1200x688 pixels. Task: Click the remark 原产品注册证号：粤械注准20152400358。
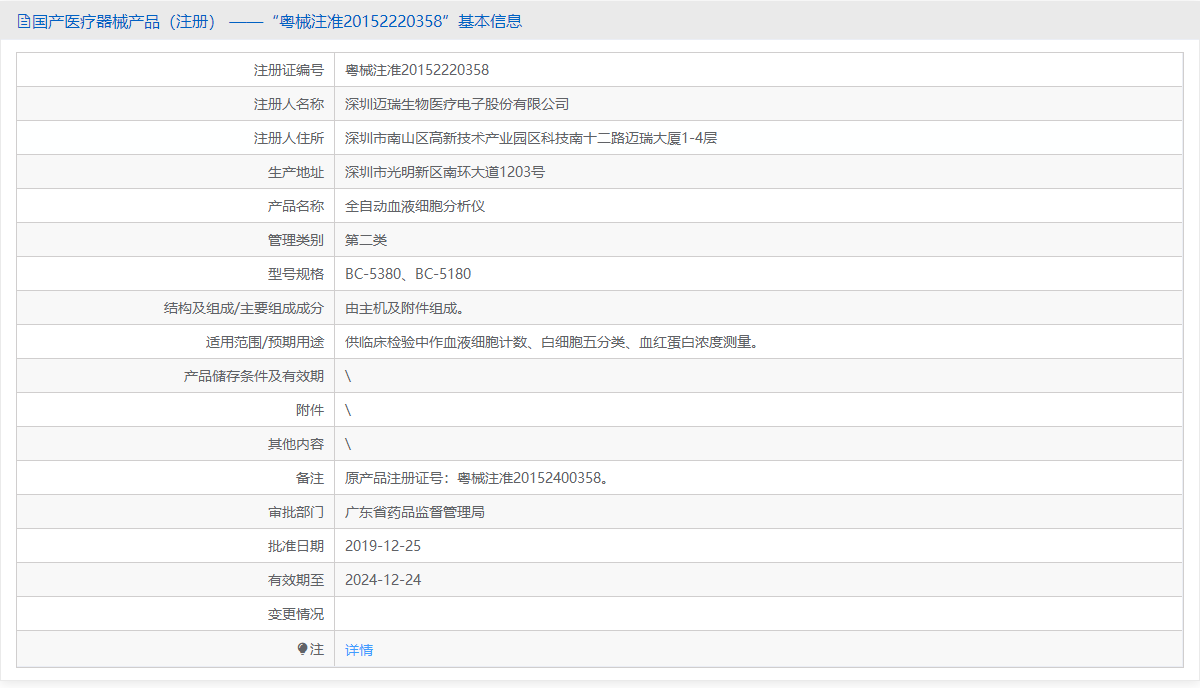pyautogui.click(x=477, y=478)
